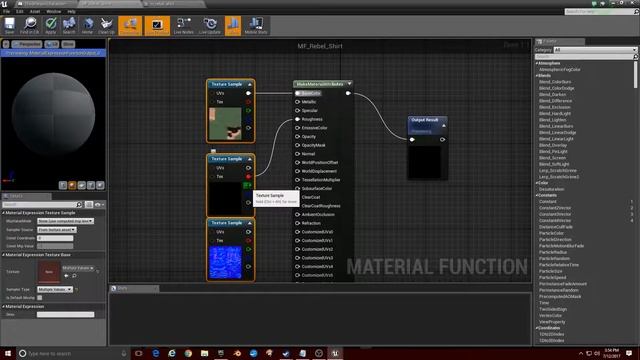Click the Output Result node header
Viewport: 640px width, 360px height.
pos(427,125)
